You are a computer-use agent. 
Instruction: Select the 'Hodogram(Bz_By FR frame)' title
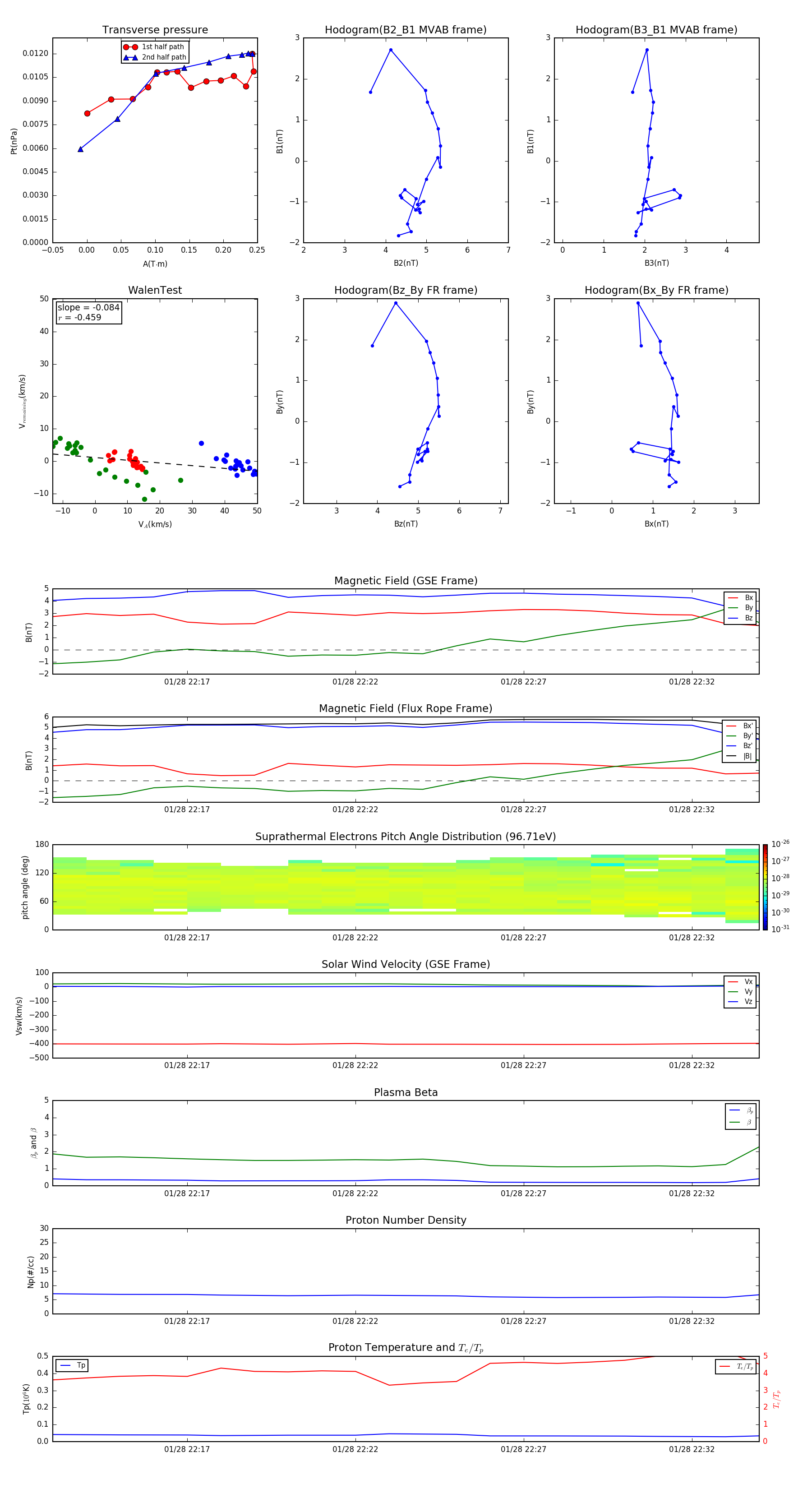pos(406,290)
